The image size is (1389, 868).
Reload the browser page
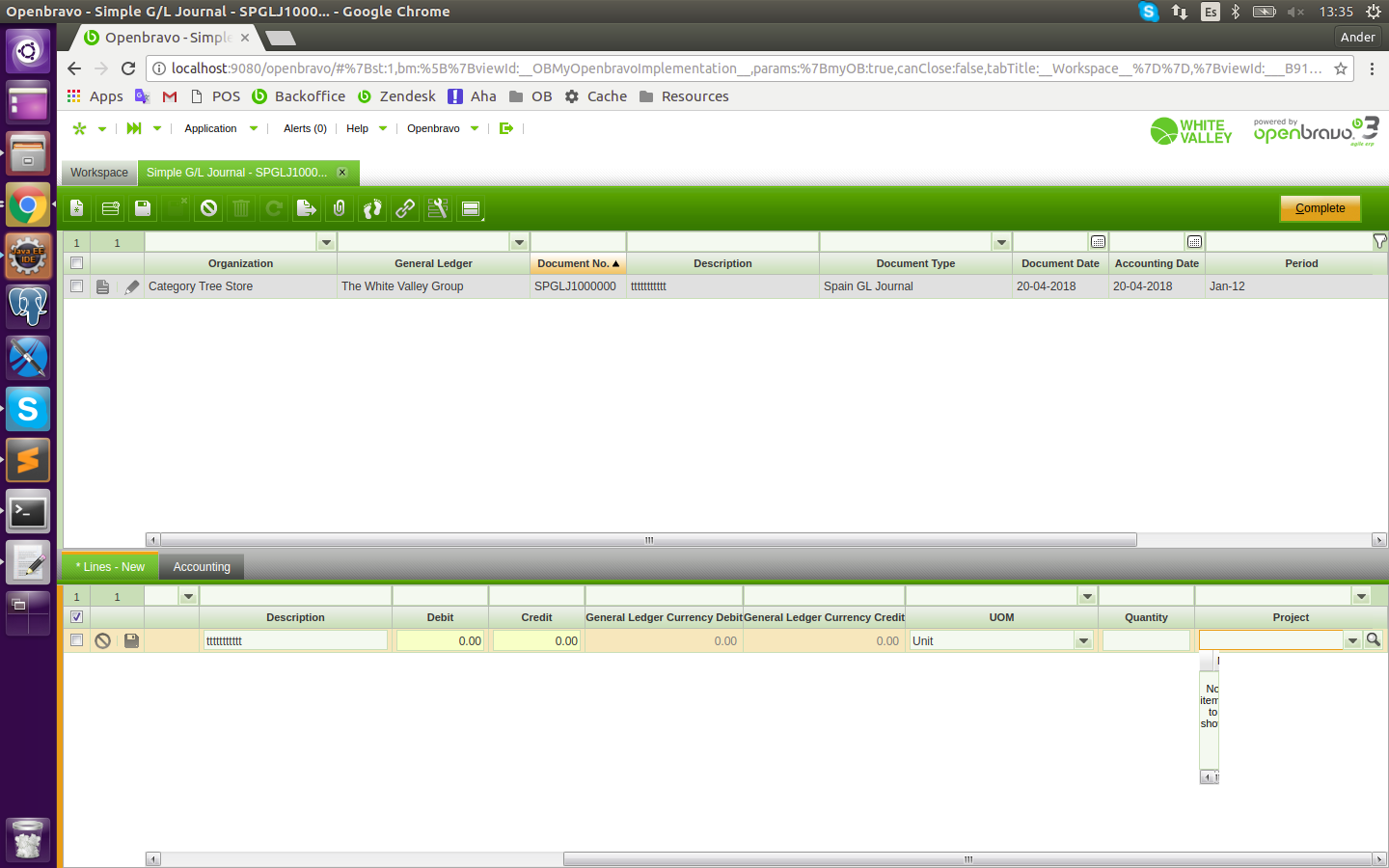pos(128,68)
